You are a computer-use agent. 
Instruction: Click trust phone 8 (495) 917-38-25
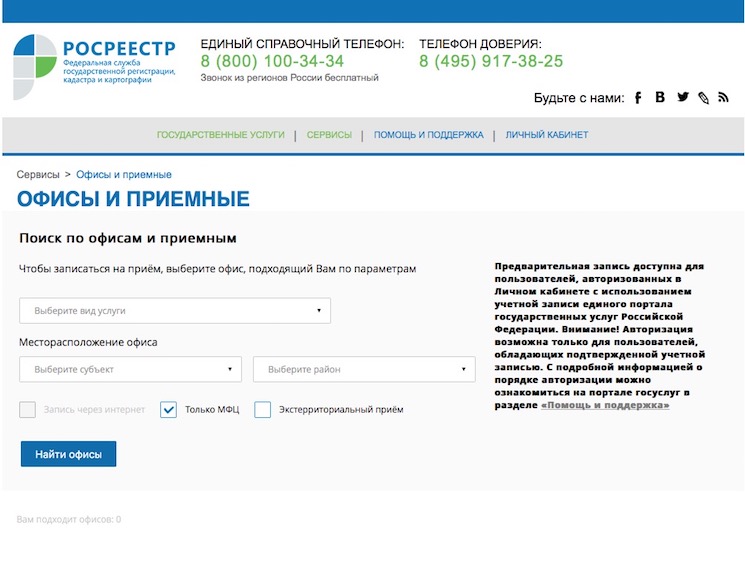(x=491, y=61)
